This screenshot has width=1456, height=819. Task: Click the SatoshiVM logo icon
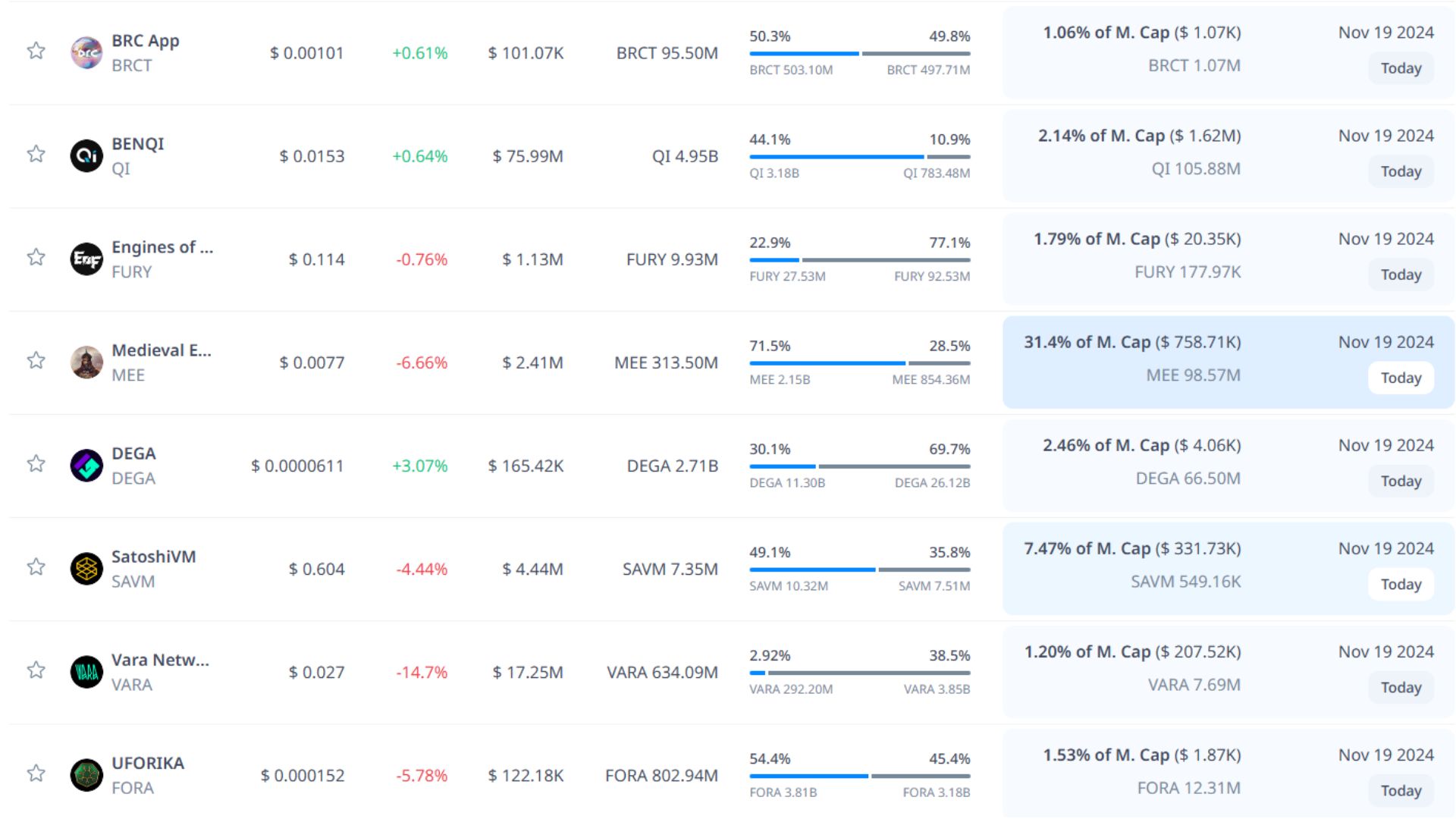click(x=86, y=569)
